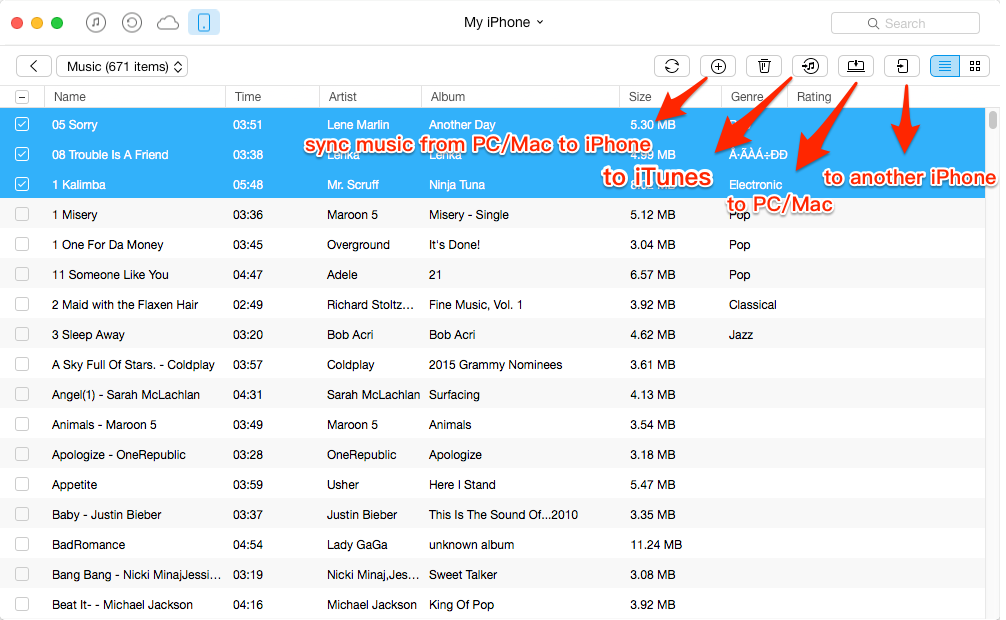
Task: Open the iCloud content icon
Action: point(167,23)
